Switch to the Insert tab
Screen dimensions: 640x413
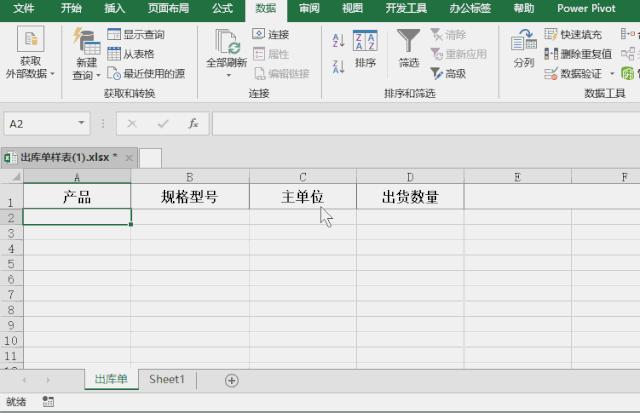[x=114, y=8]
